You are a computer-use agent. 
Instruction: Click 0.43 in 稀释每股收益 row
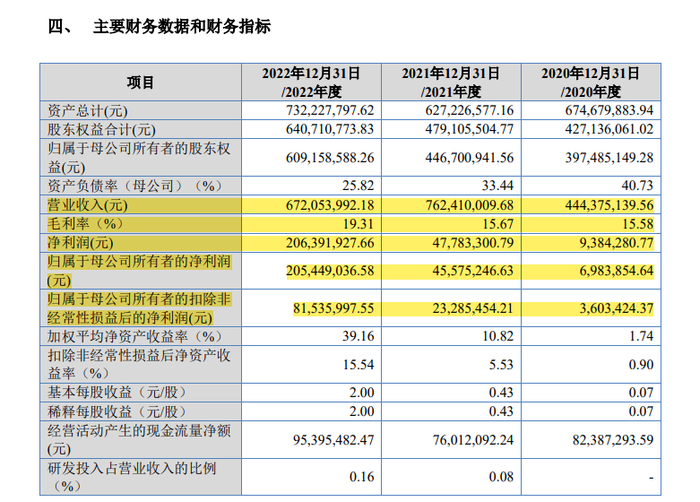click(501, 411)
